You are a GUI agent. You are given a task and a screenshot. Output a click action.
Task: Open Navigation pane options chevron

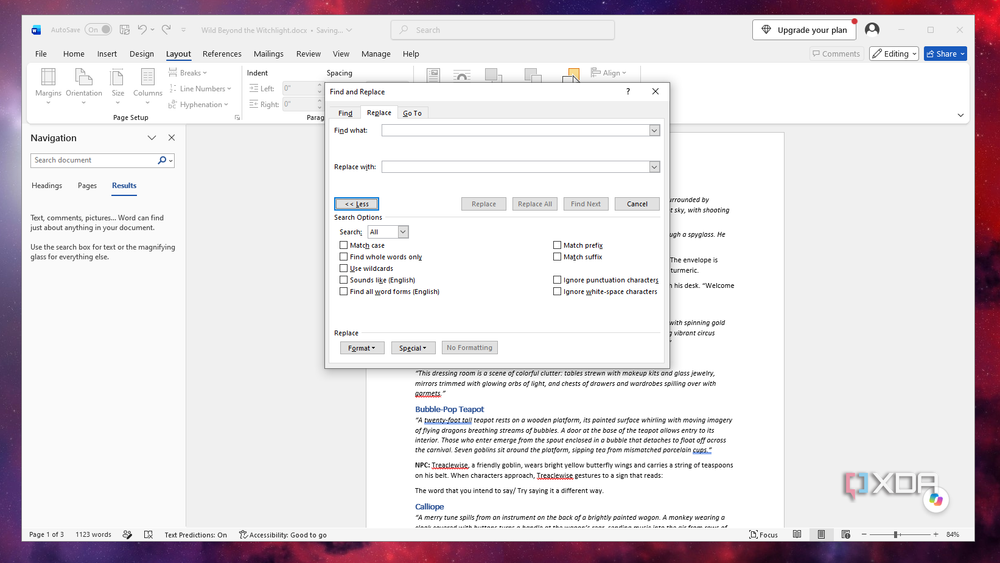point(152,138)
